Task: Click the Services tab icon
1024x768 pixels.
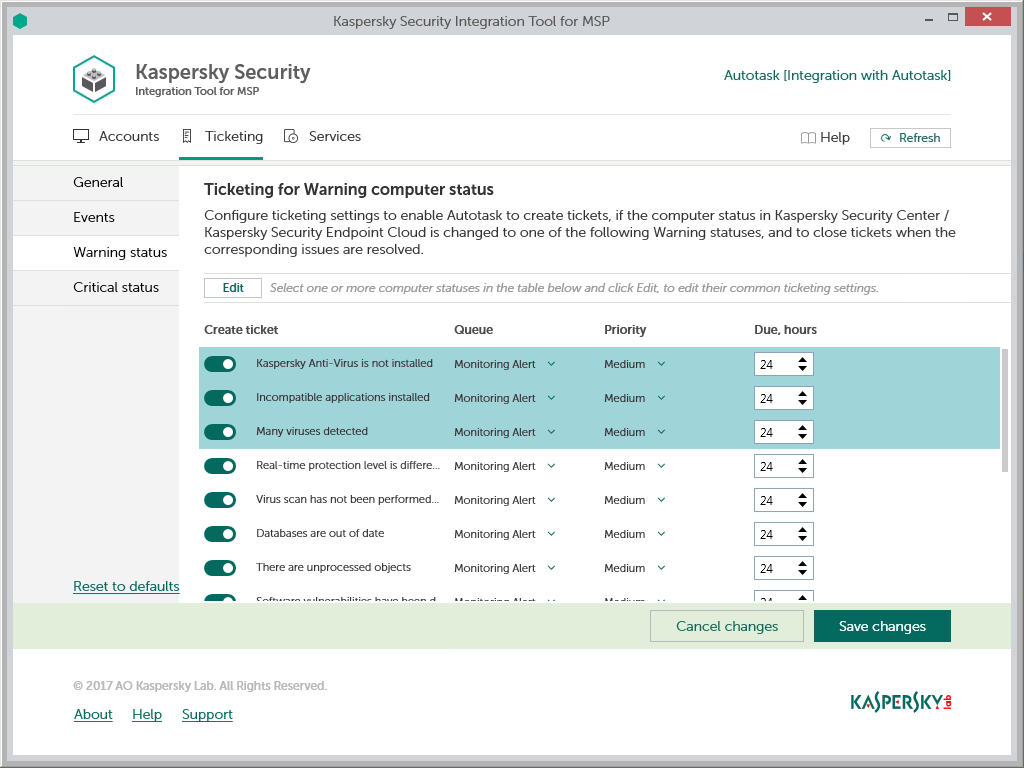Action: tap(291, 137)
